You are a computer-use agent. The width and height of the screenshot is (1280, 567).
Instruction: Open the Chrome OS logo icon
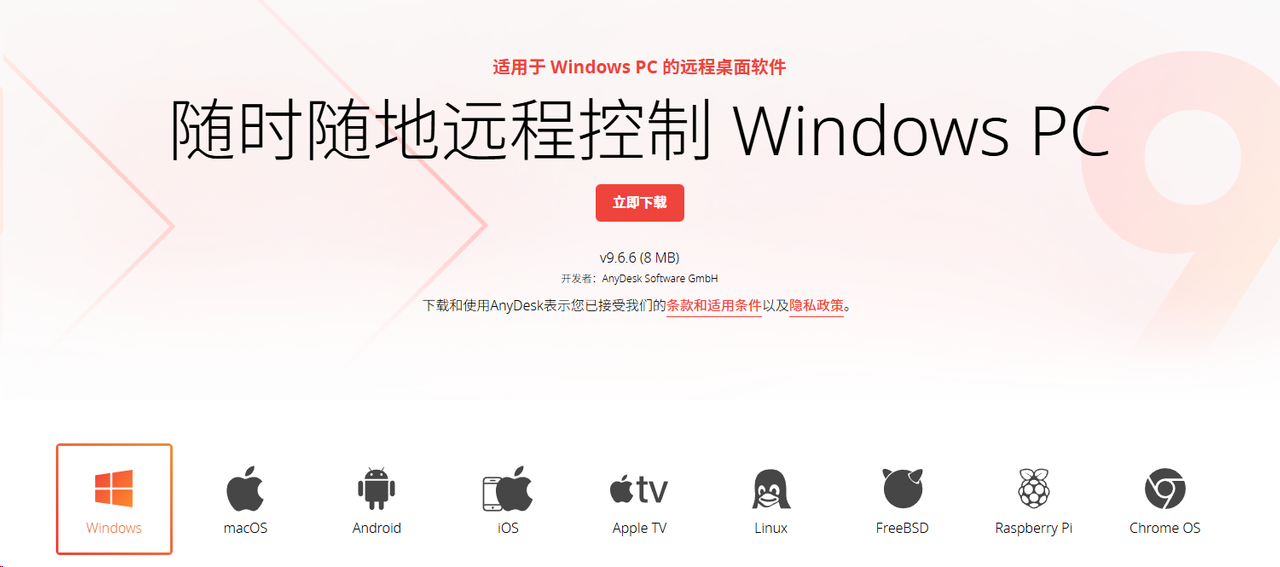click(1165, 489)
